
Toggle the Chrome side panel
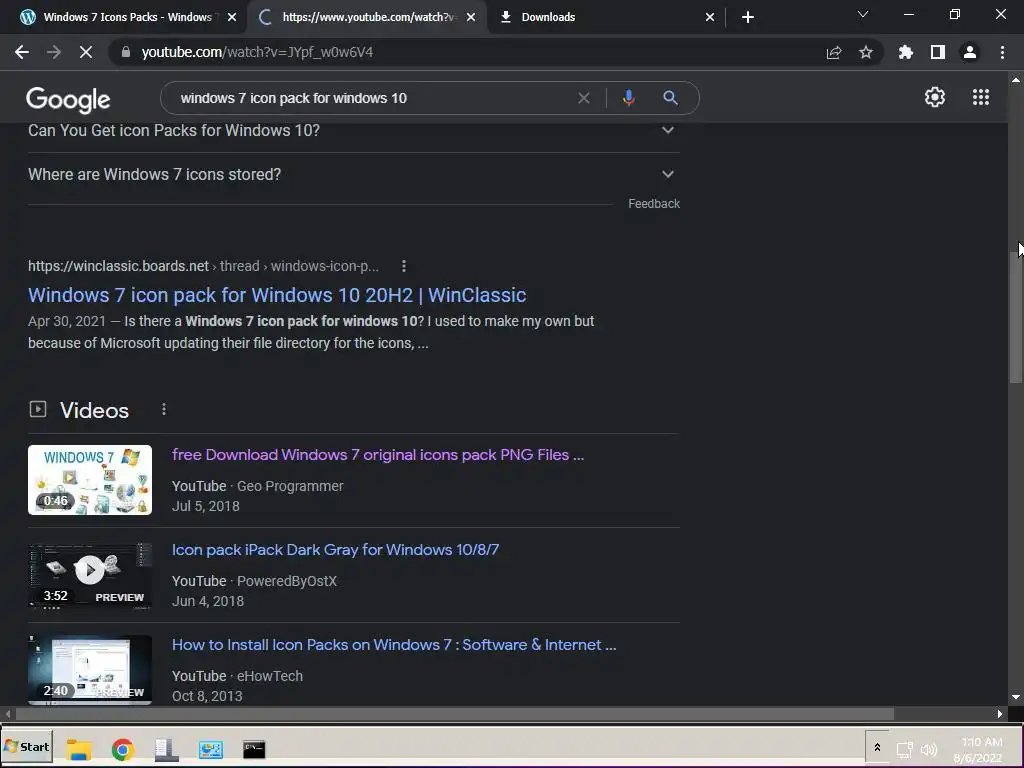[x=938, y=52]
